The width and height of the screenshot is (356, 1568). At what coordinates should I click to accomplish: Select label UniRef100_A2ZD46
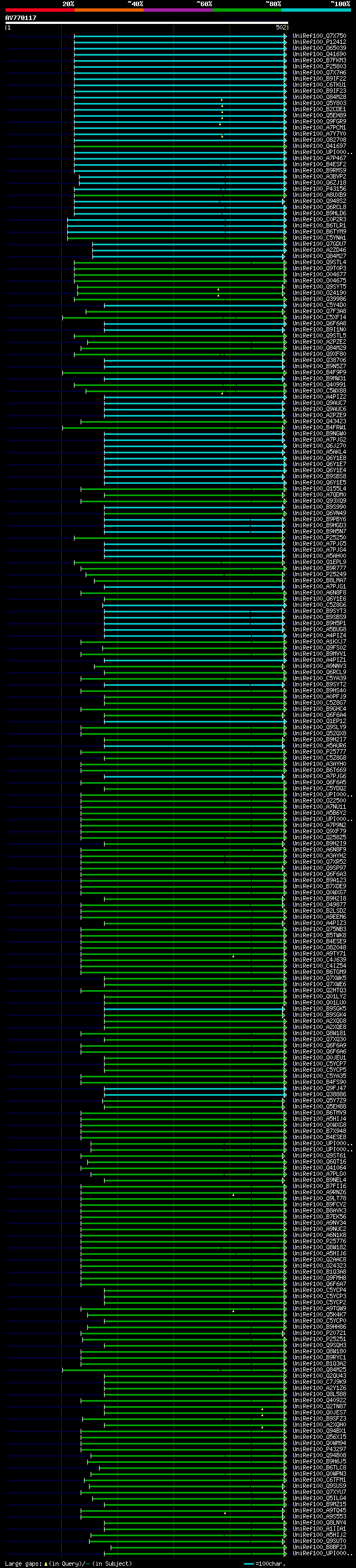click(x=319, y=250)
